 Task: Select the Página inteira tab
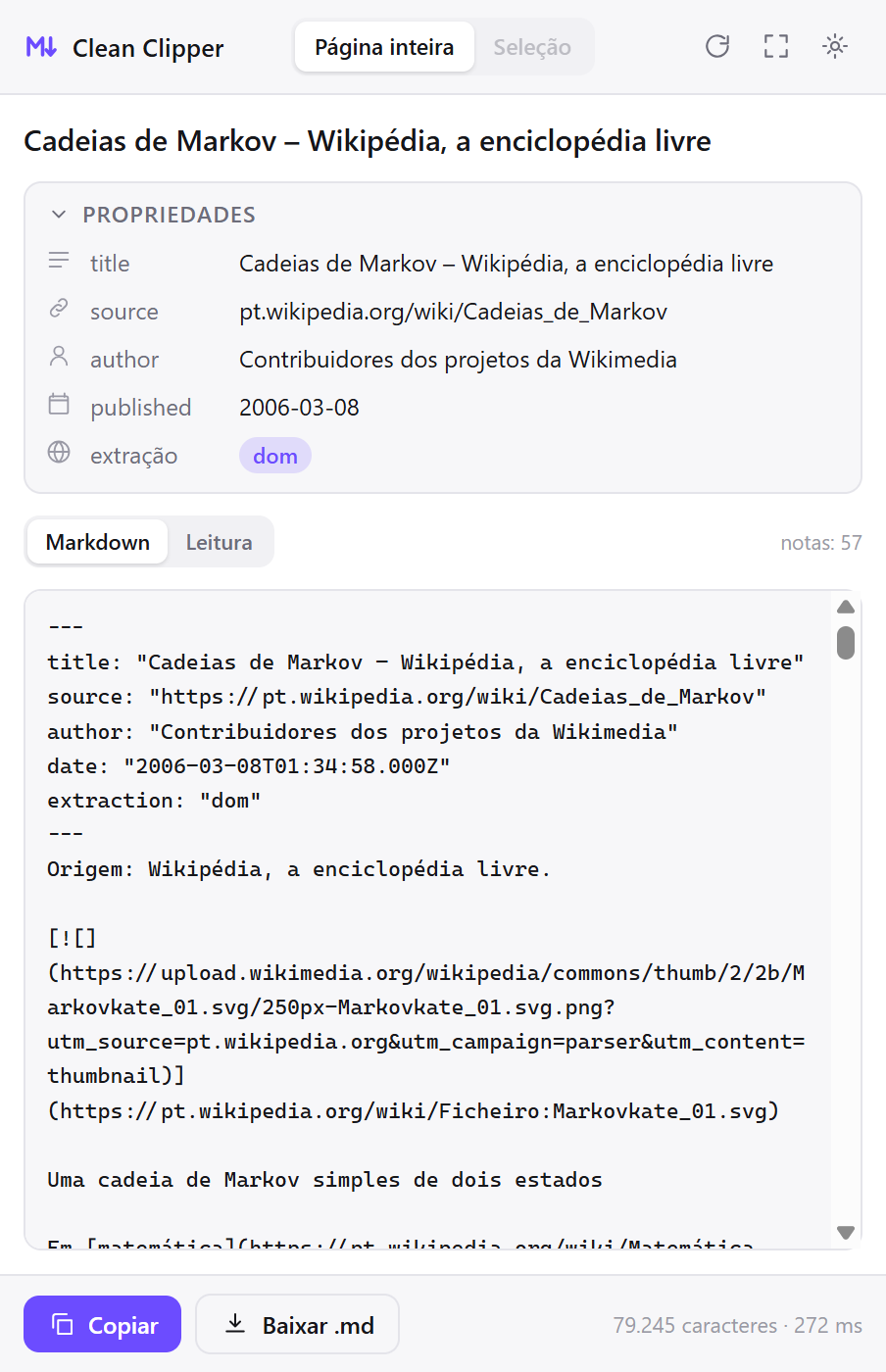pos(384,47)
